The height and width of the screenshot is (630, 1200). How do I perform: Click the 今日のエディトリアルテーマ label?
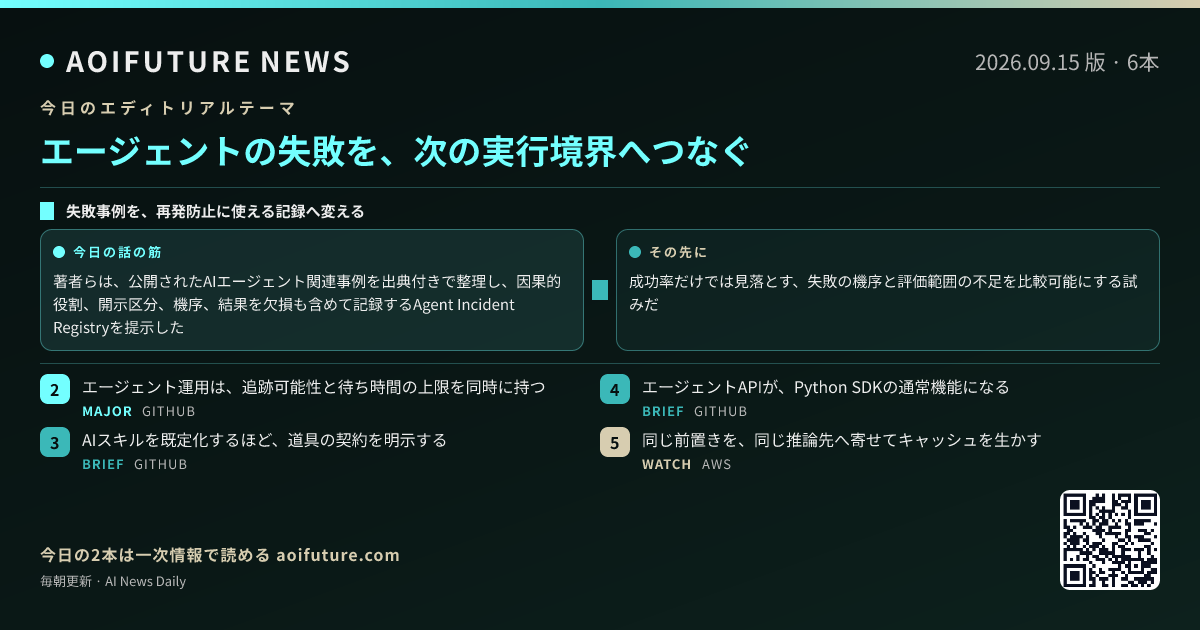point(168,108)
